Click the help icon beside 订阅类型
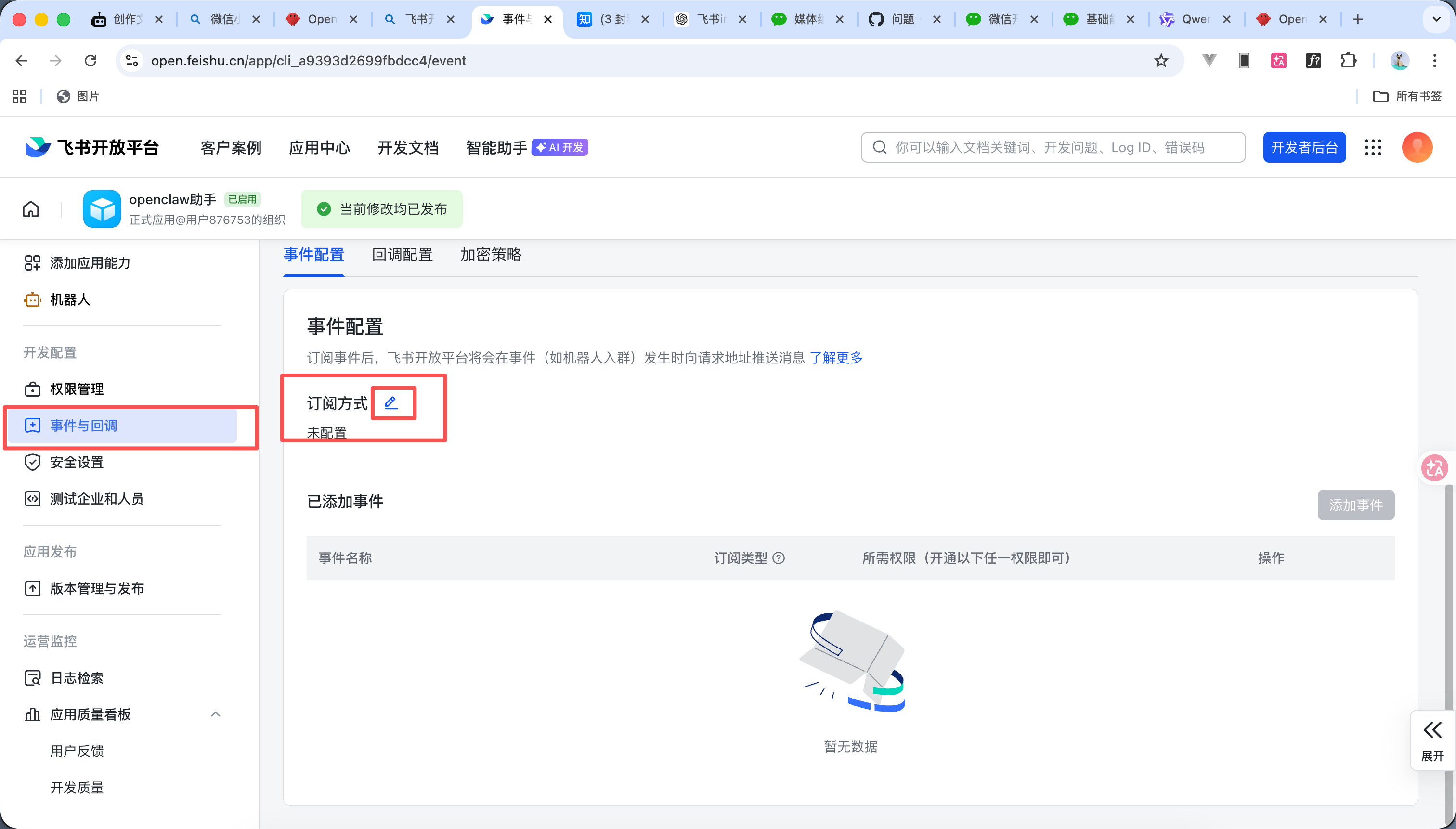The image size is (1456, 829). [x=779, y=558]
